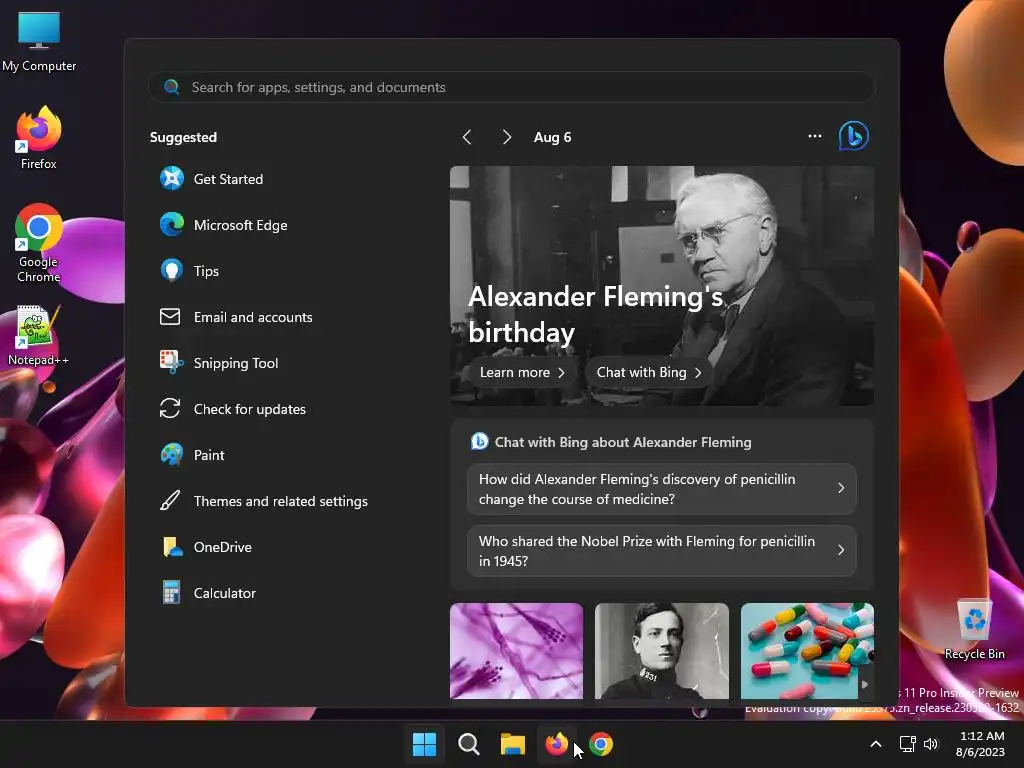Click the search apps, settings, documents field
Image resolution: width=1024 pixels, height=768 pixels.
511,87
